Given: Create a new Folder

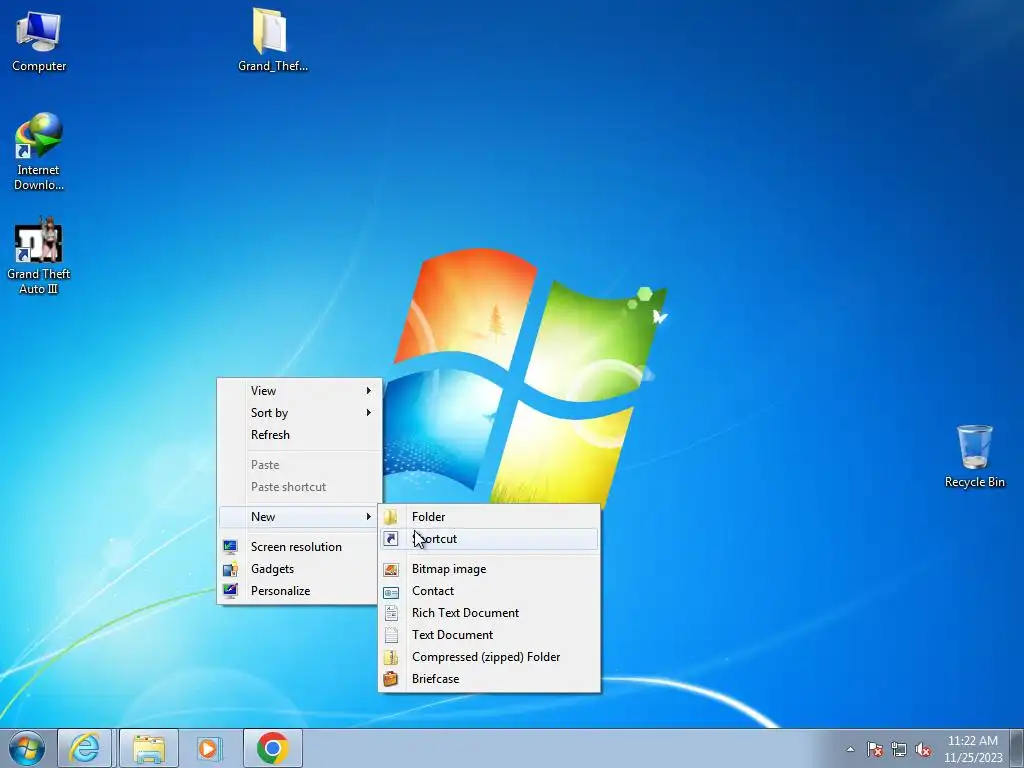Looking at the screenshot, I should (489, 517).
